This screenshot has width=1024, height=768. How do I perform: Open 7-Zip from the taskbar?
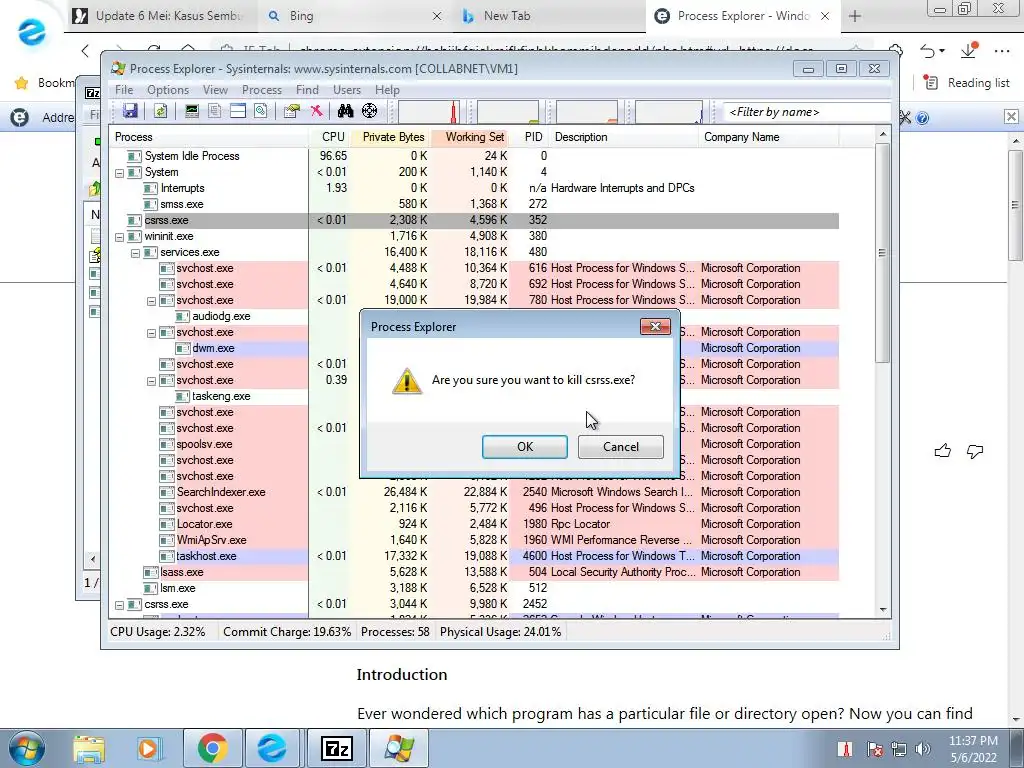pyautogui.click(x=337, y=748)
